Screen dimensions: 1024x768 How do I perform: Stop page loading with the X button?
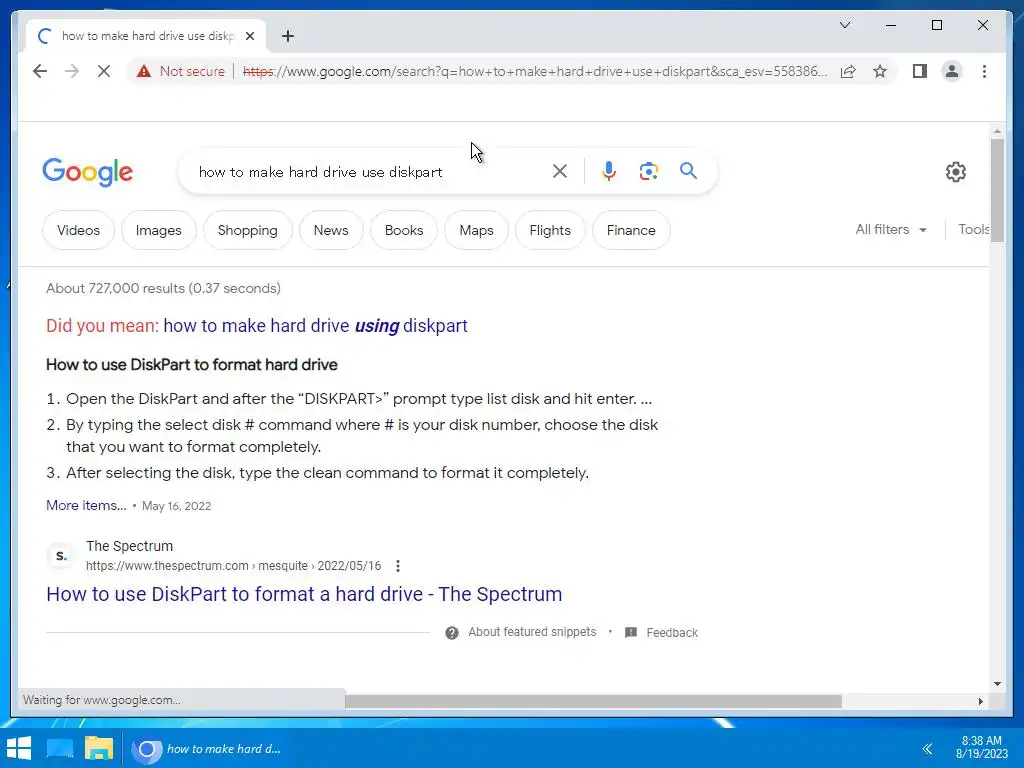point(104,71)
